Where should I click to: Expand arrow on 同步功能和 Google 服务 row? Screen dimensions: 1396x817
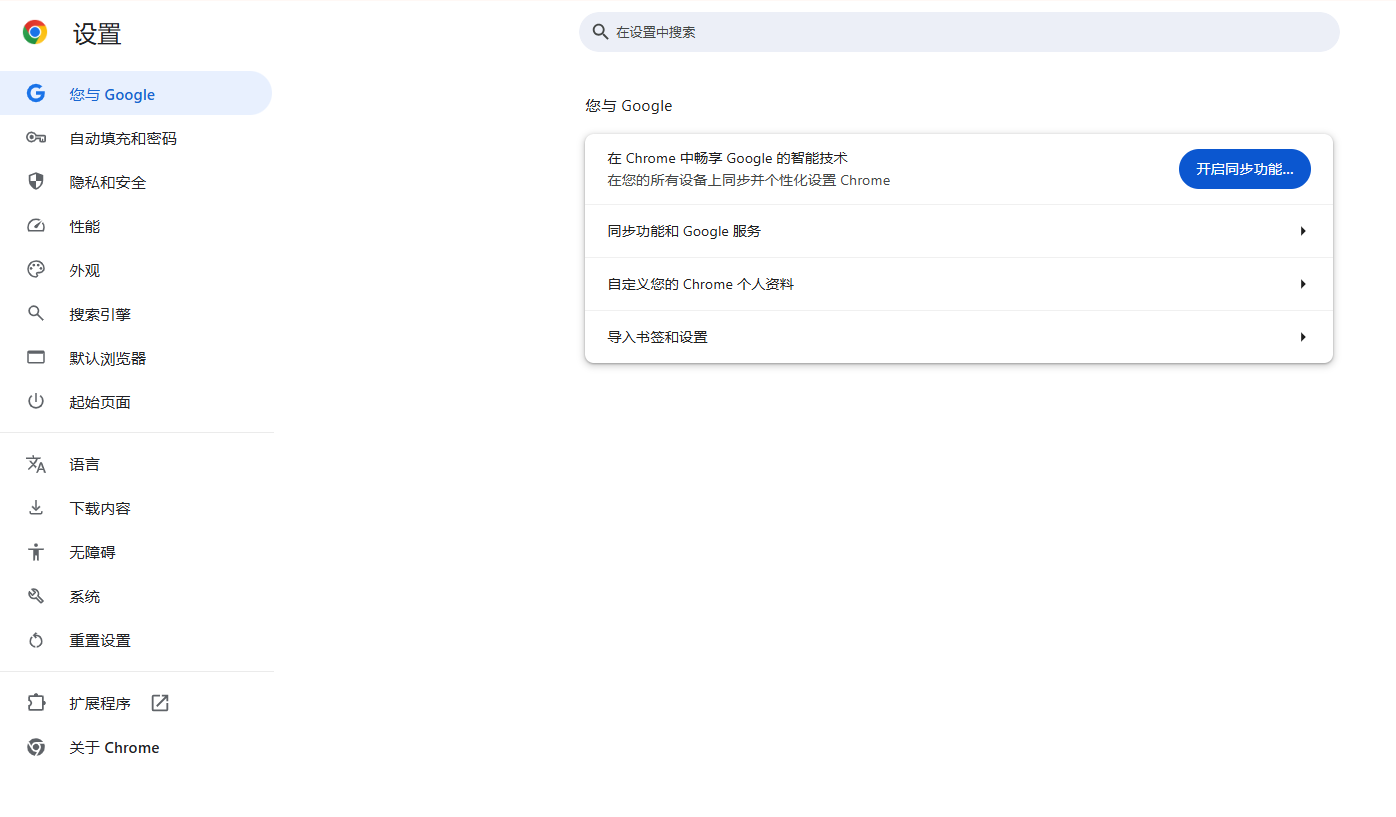1303,231
